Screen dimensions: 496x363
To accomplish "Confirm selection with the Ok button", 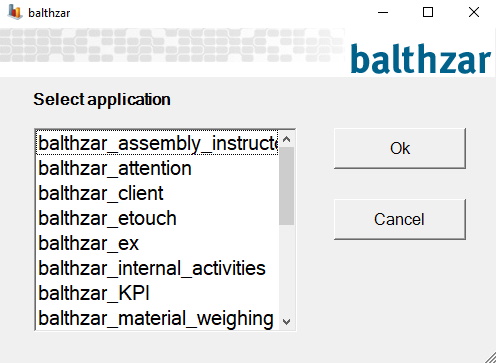I will click(x=400, y=148).
